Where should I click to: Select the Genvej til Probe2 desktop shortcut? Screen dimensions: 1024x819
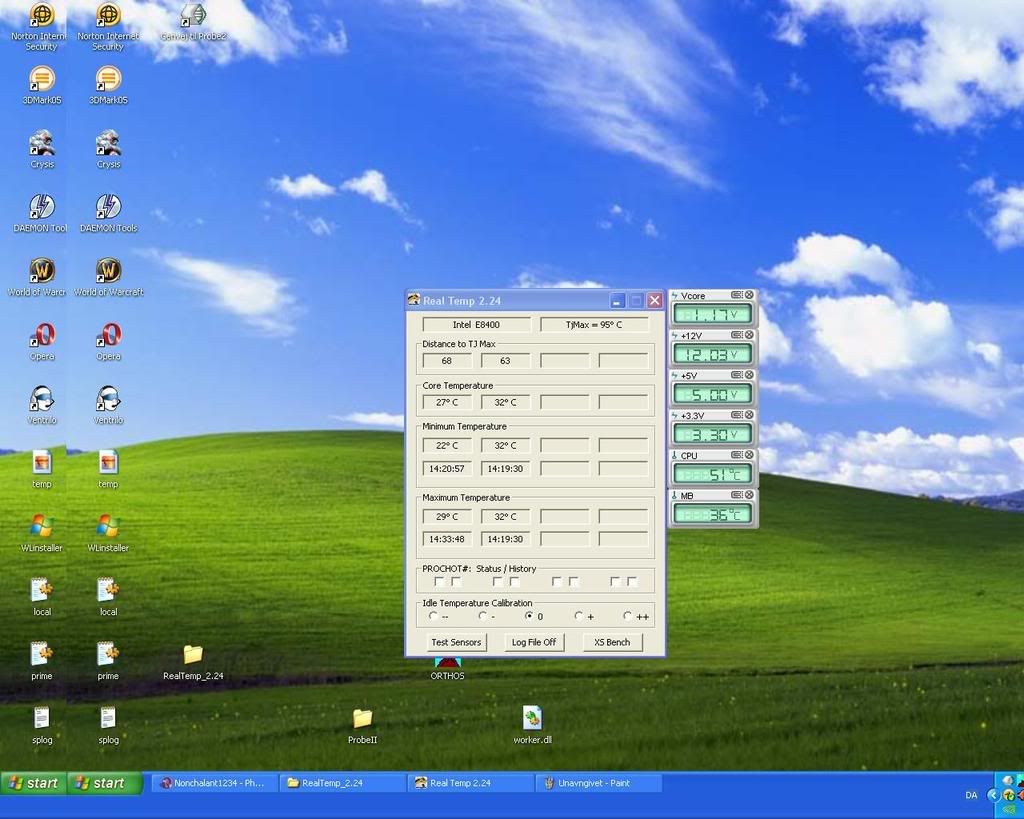(x=193, y=22)
